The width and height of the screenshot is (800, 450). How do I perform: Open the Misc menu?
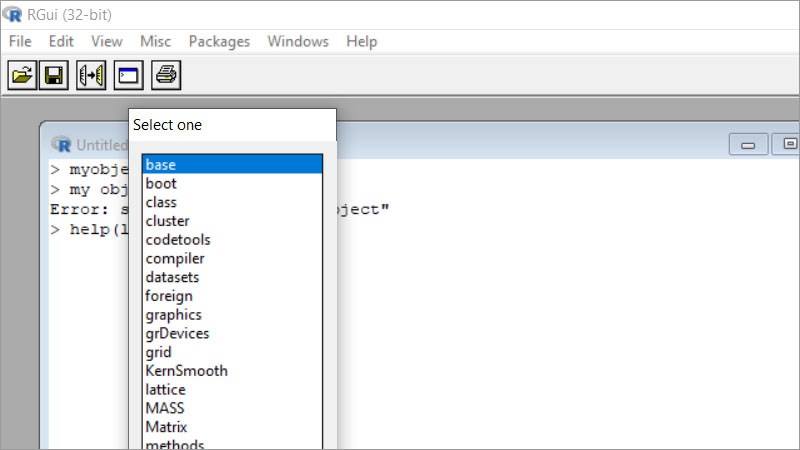[x=156, y=41]
